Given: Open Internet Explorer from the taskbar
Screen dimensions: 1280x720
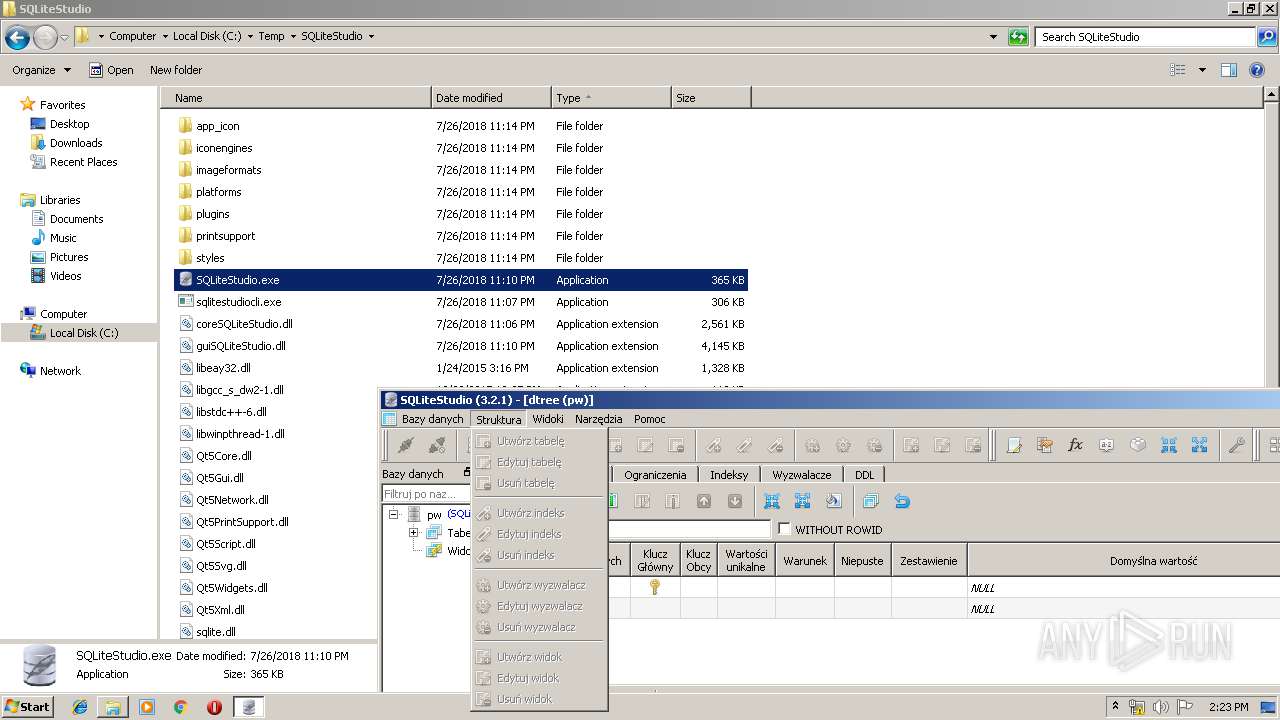Looking at the screenshot, I should pyautogui.click(x=80, y=707).
